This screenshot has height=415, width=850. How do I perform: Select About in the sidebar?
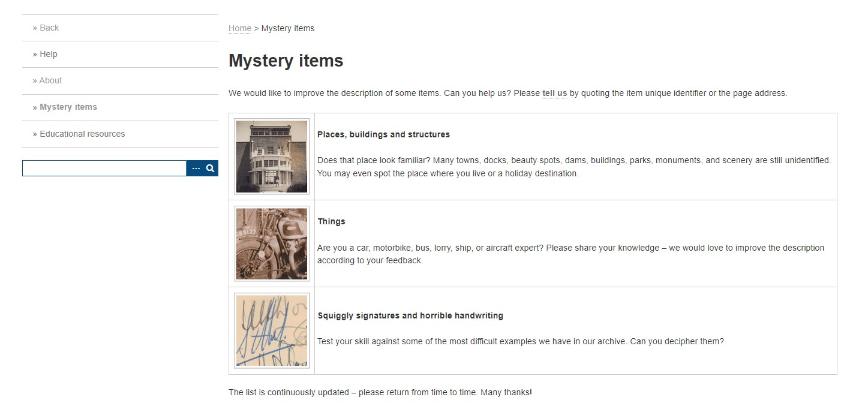pos(48,81)
